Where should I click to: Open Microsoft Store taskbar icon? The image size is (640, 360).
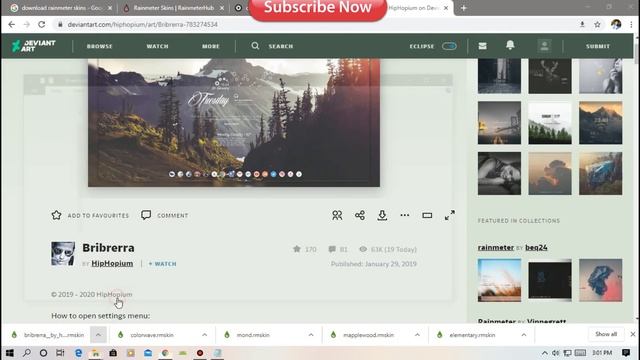coord(113,353)
